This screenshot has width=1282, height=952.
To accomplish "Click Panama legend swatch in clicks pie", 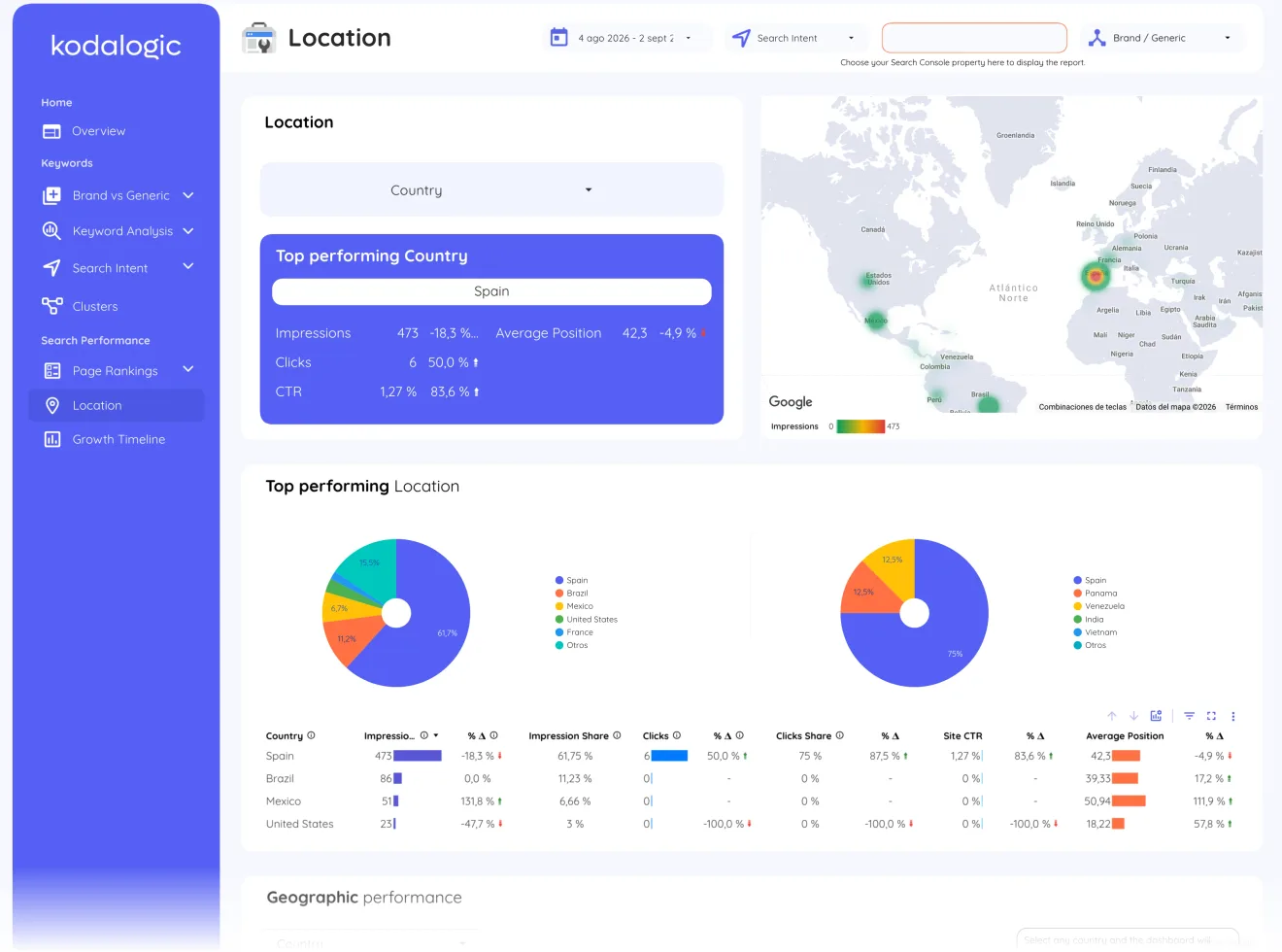I will pyautogui.click(x=1078, y=593).
